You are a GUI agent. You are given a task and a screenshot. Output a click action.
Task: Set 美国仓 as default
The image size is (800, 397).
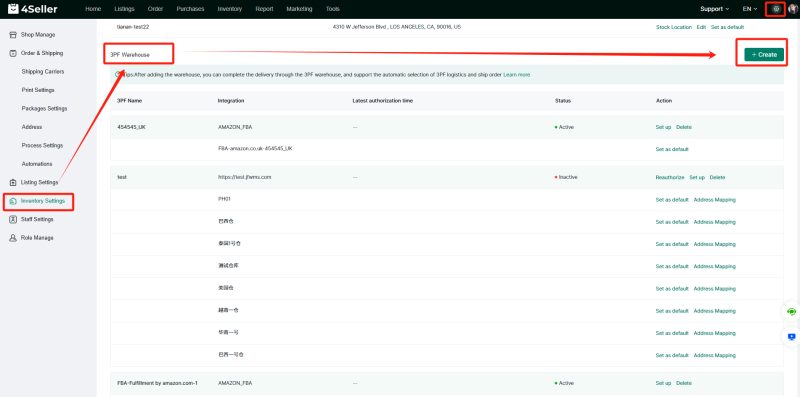[672, 289]
